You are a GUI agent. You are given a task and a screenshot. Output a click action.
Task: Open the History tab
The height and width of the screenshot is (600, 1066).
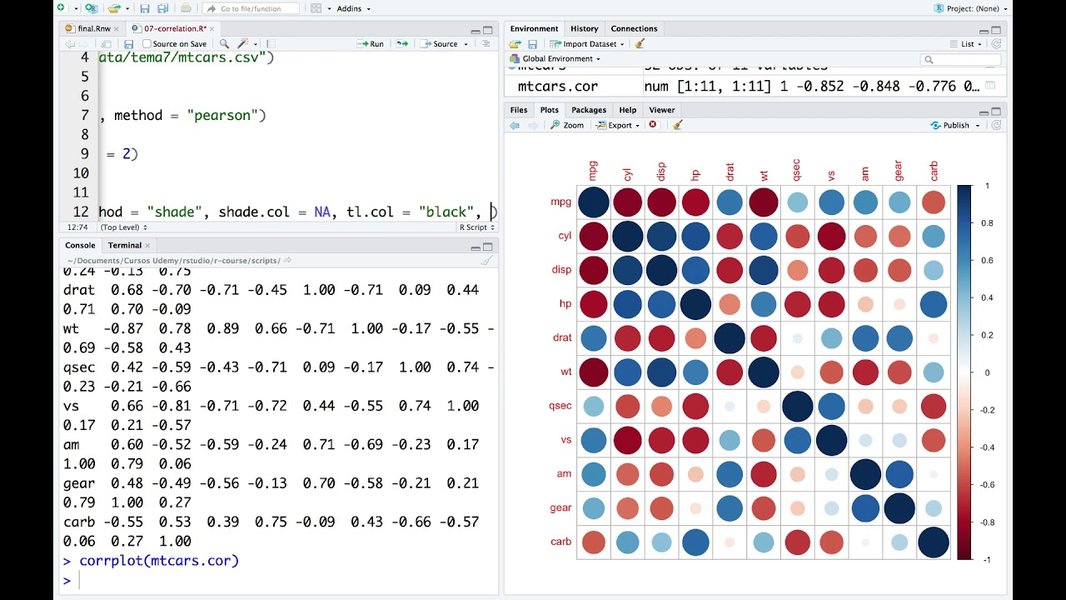pos(583,28)
